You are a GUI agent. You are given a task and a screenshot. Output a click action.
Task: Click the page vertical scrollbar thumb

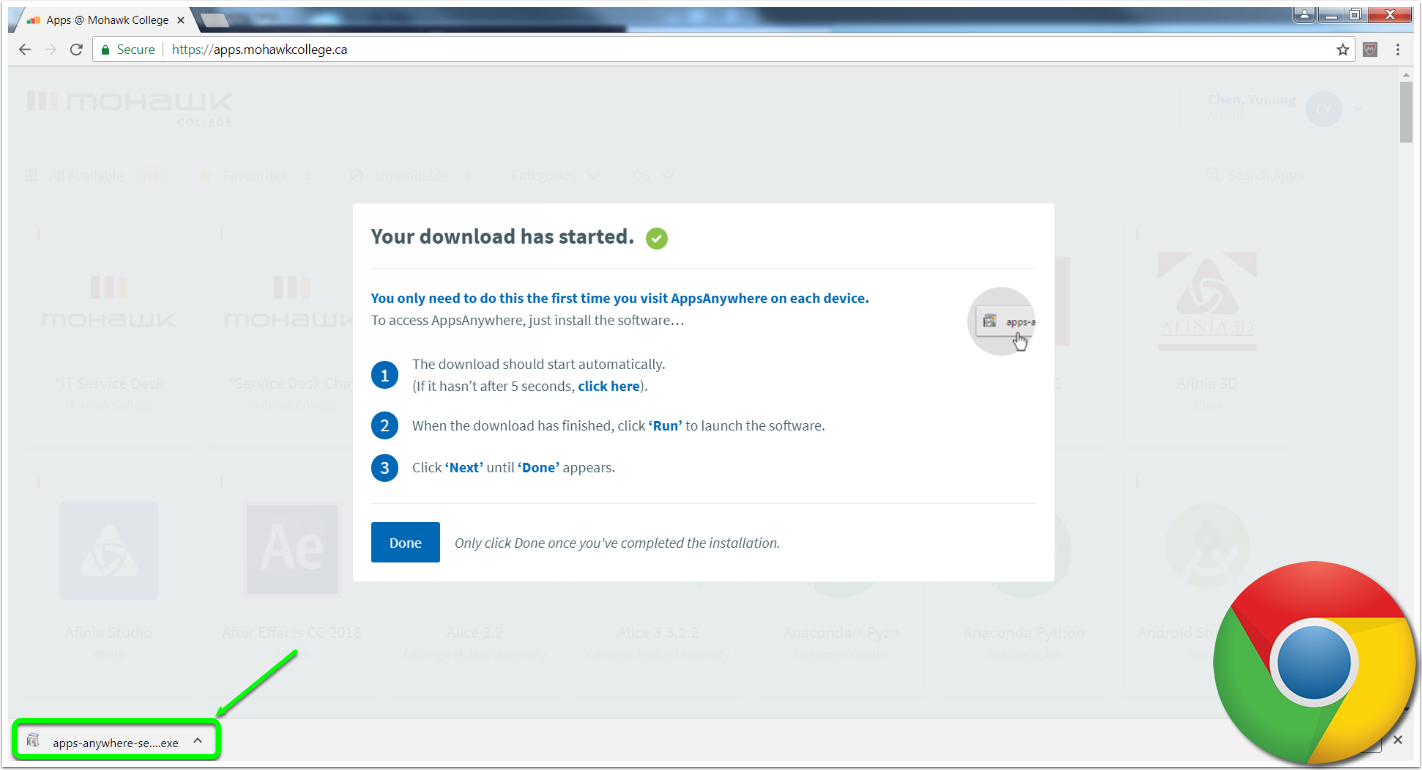point(1406,110)
